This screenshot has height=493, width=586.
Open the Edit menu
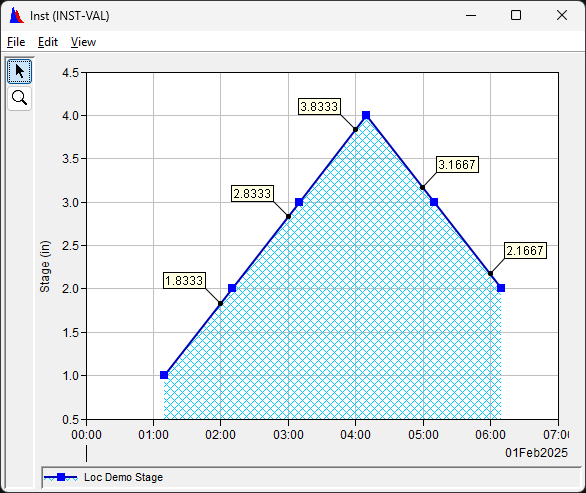[48, 42]
